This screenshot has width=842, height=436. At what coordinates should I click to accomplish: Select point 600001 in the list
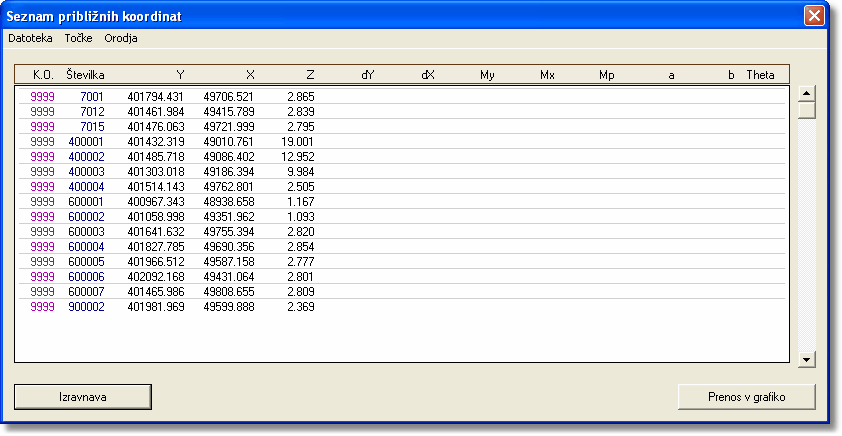pyautogui.click(x=86, y=202)
